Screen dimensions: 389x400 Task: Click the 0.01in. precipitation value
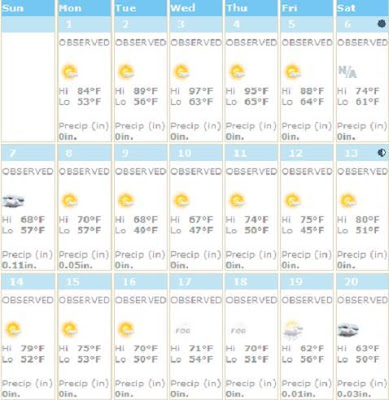click(x=299, y=394)
